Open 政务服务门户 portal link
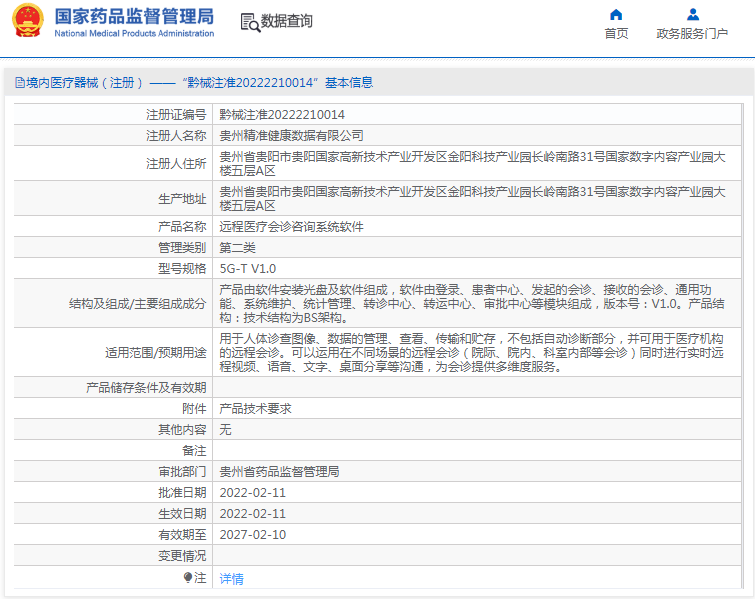 click(692, 34)
